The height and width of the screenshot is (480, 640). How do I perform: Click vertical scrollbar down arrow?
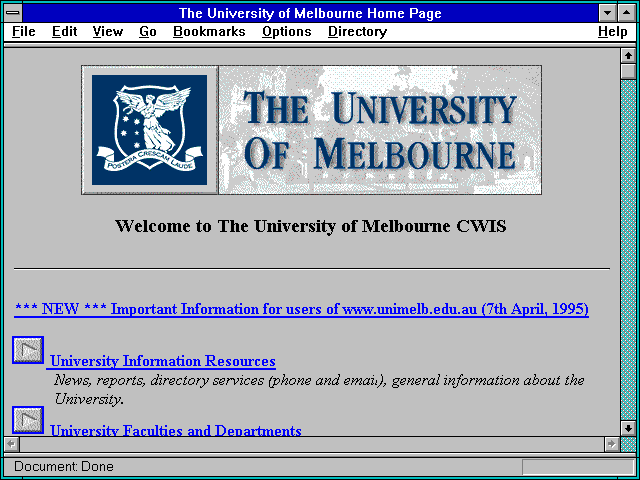coord(628,428)
